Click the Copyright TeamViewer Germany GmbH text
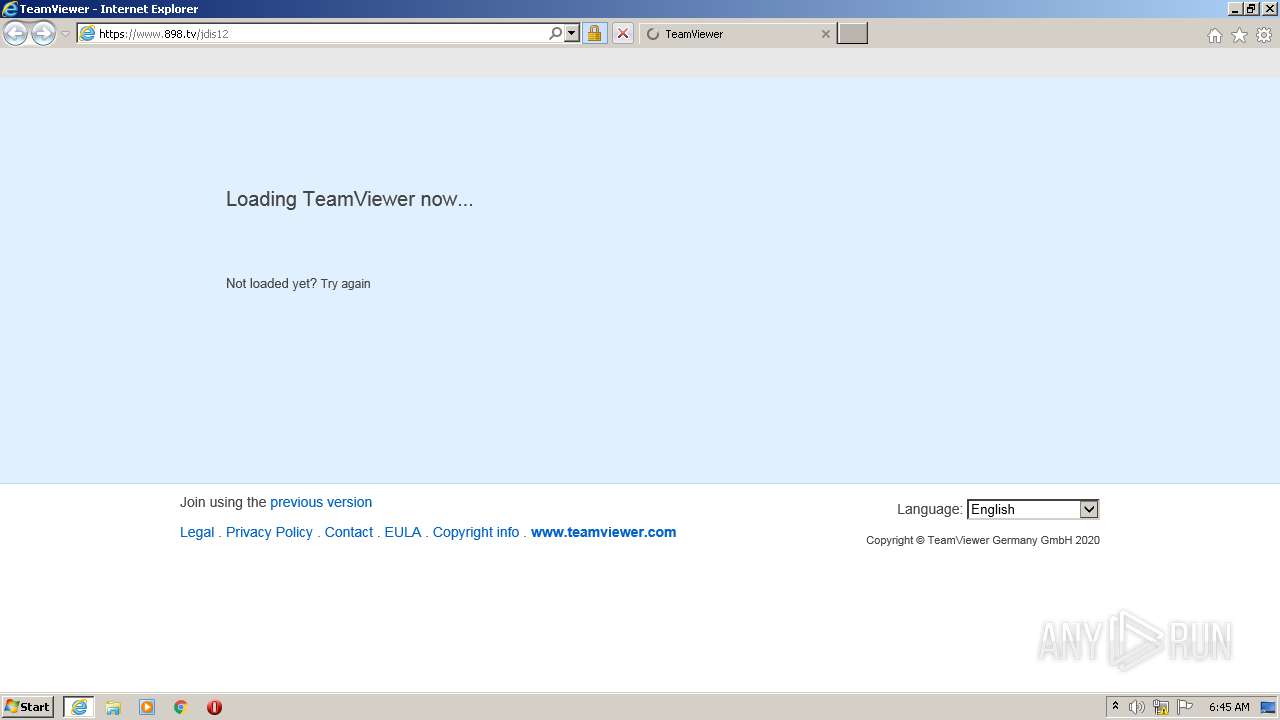The width and height of the screenshot is (1280, 720). tap(983, 540)
